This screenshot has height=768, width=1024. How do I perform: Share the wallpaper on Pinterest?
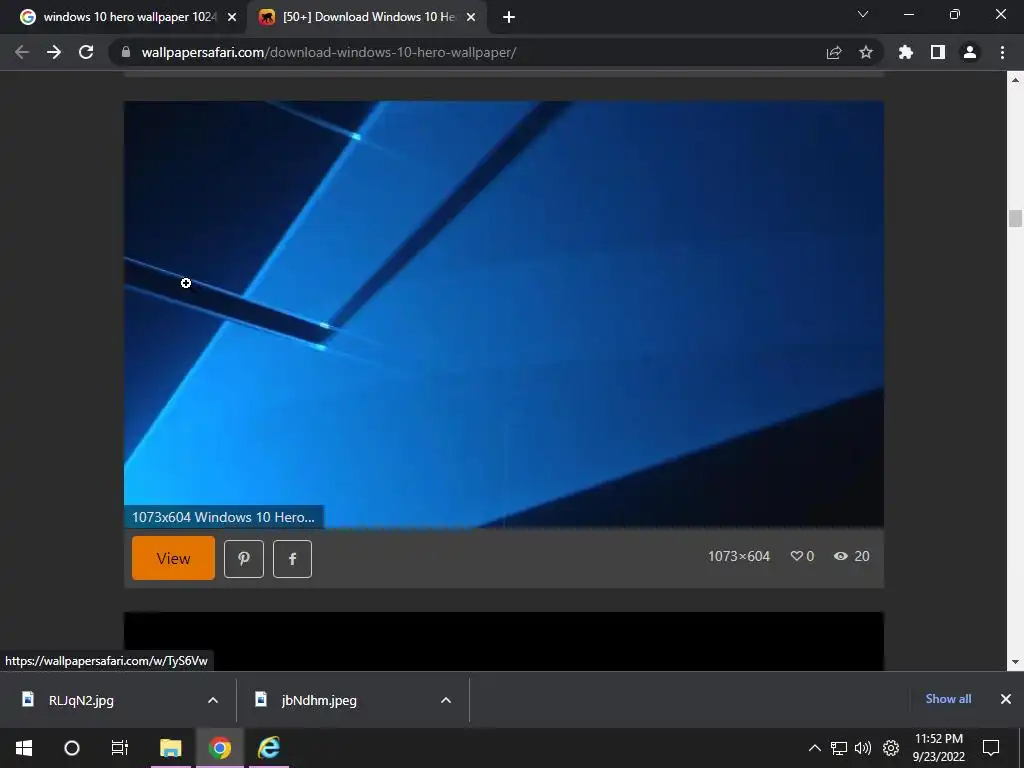pyautogui.click(x=244, y=559)
